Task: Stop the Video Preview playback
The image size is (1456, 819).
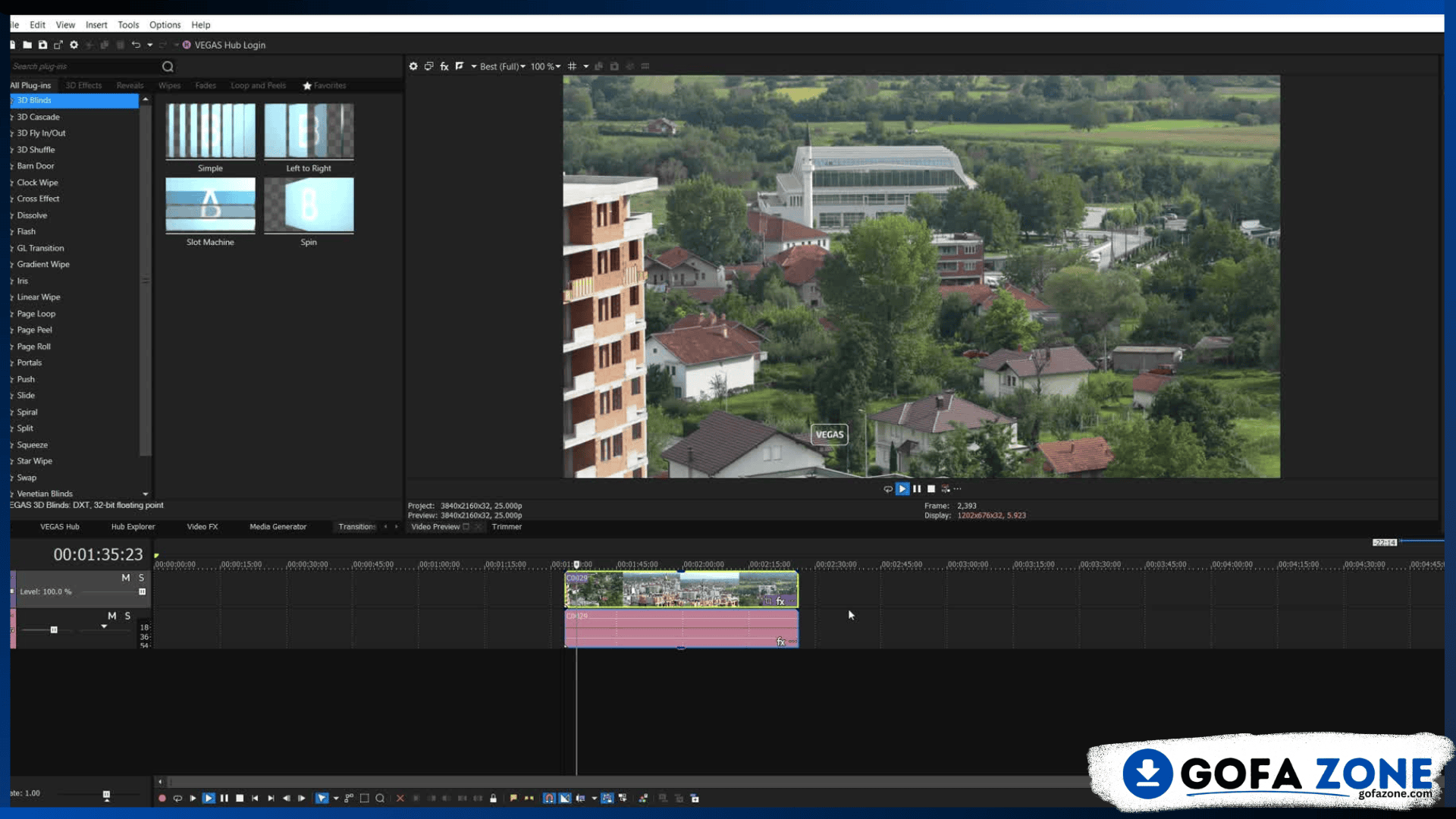Action: pyautogui.click(x=931, y=489)
